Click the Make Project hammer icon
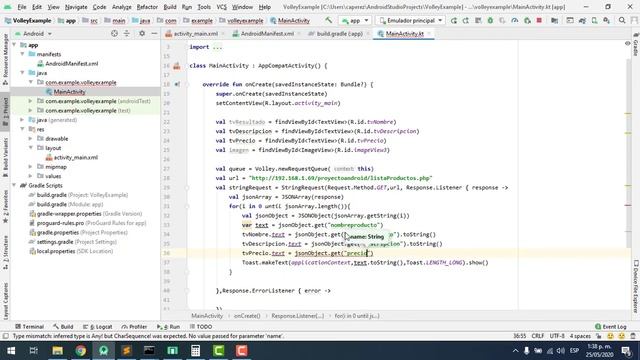This screenshot has width=640, height=360. (329, 20)
